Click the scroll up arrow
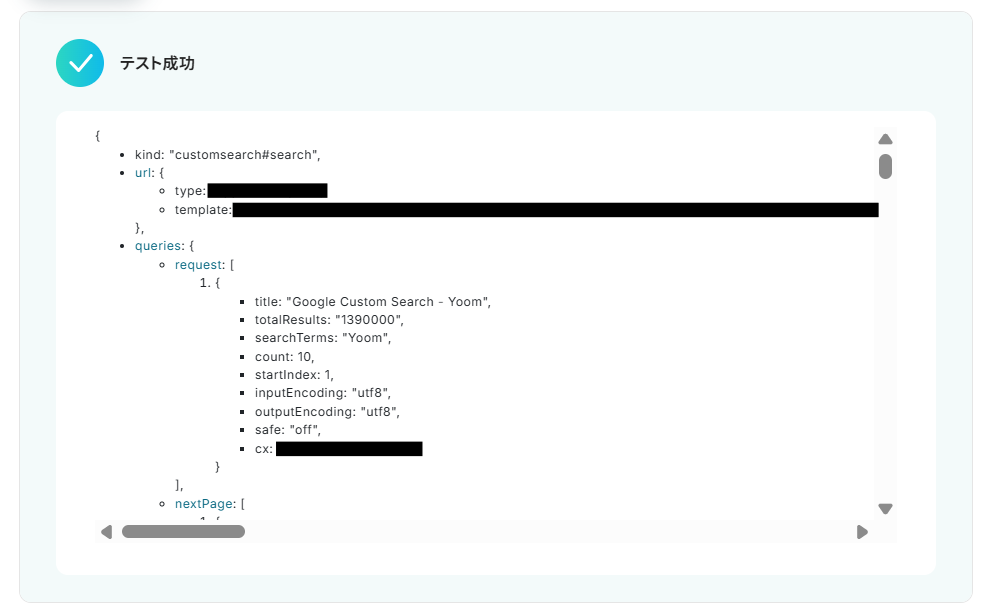1005x612 pixels. (885, 139)
